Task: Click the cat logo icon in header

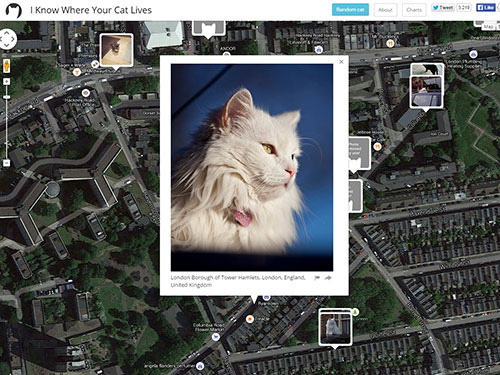Action: point(14,10)
